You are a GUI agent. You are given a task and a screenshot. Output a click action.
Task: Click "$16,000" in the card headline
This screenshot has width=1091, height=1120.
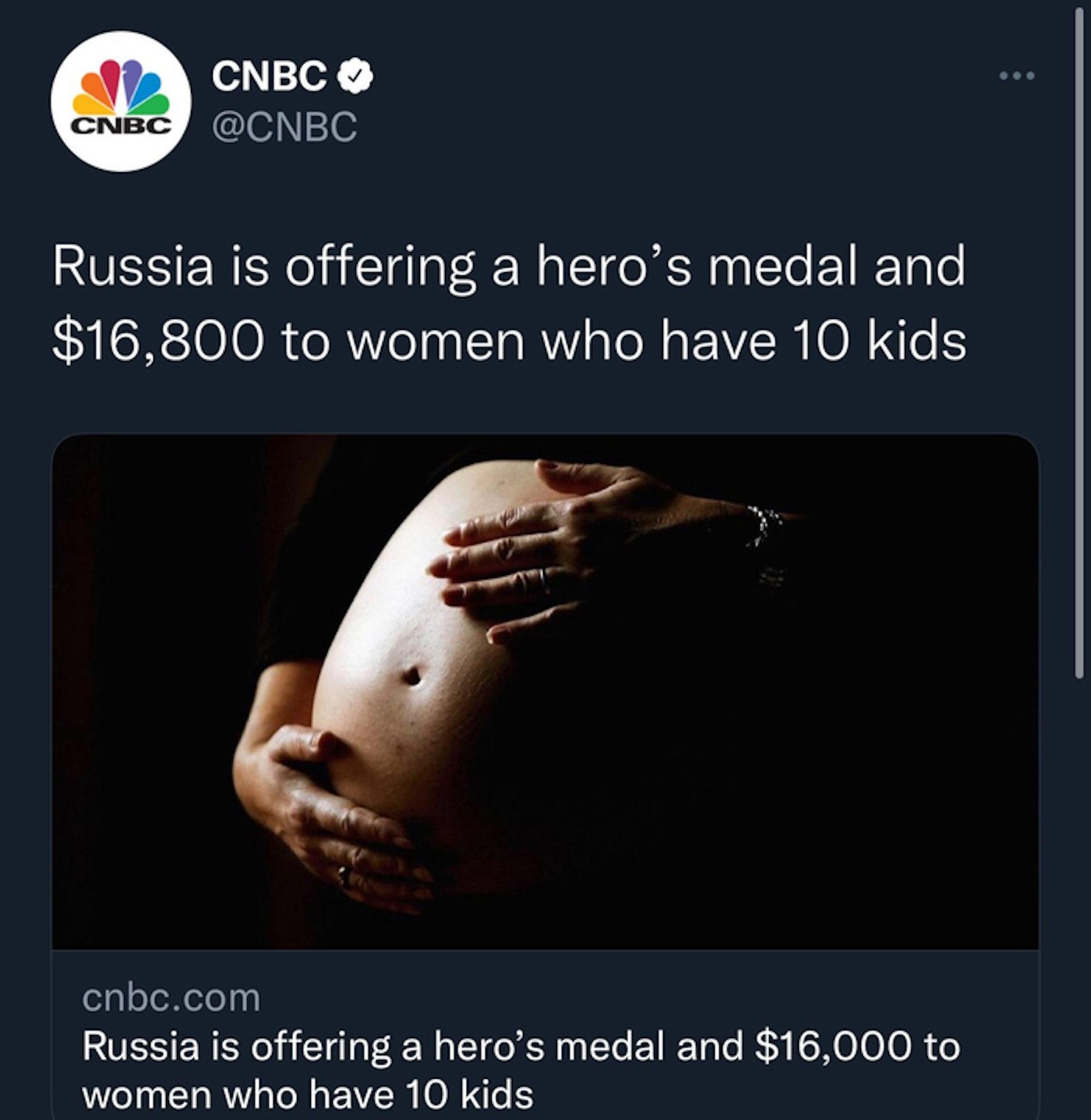833,1047
